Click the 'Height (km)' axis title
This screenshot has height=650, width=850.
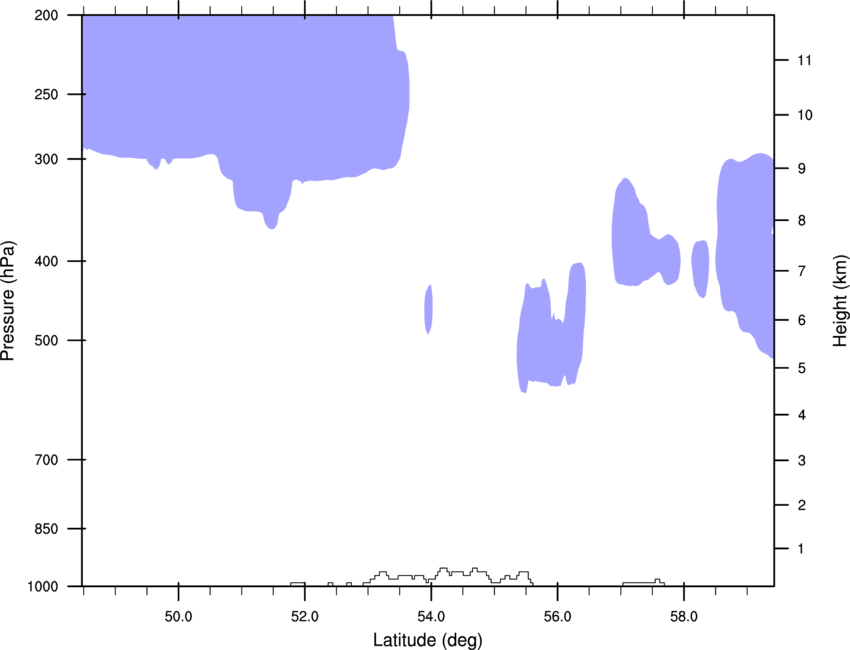840,301
